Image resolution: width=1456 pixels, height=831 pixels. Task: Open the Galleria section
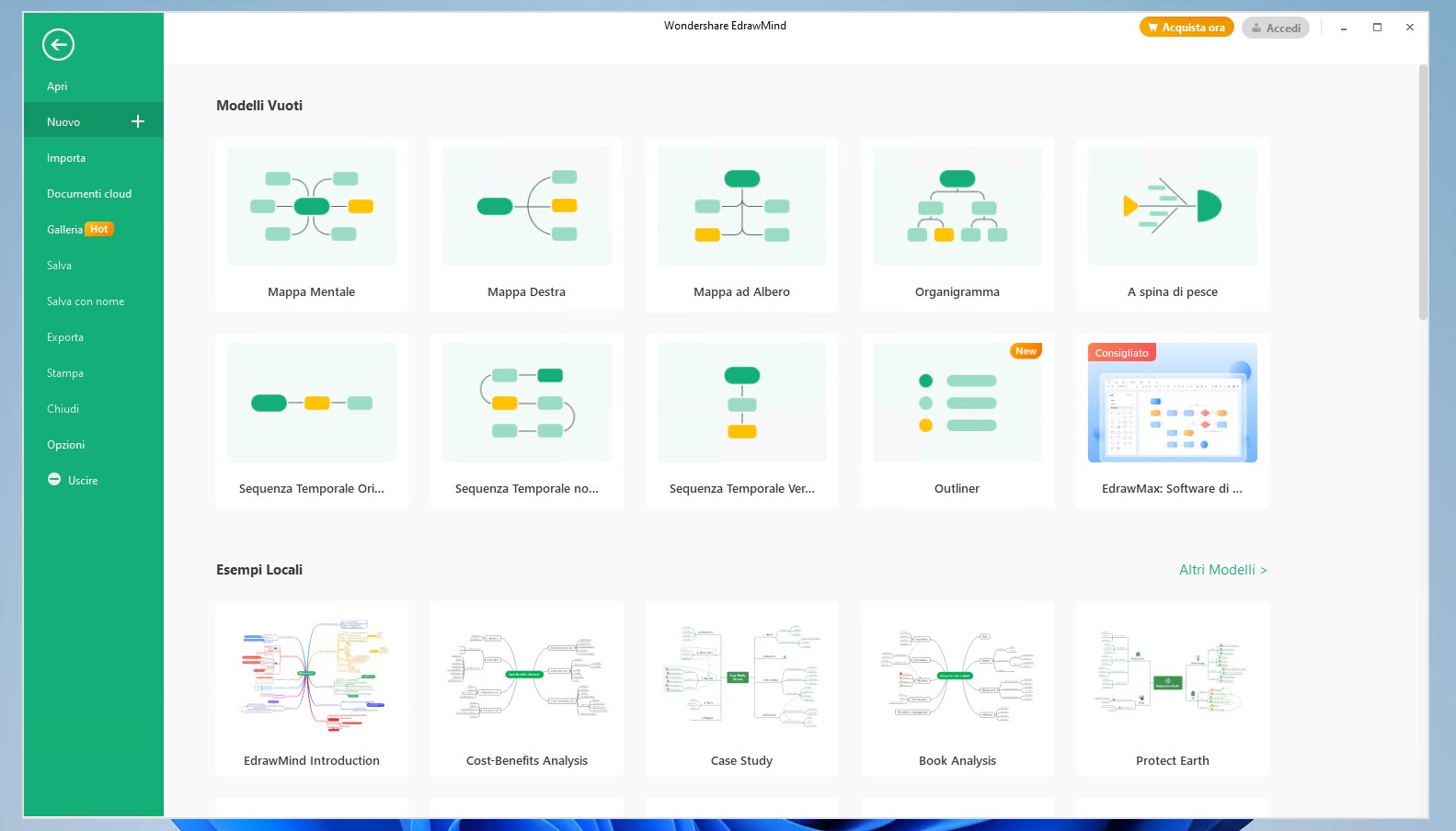(64, 230)
